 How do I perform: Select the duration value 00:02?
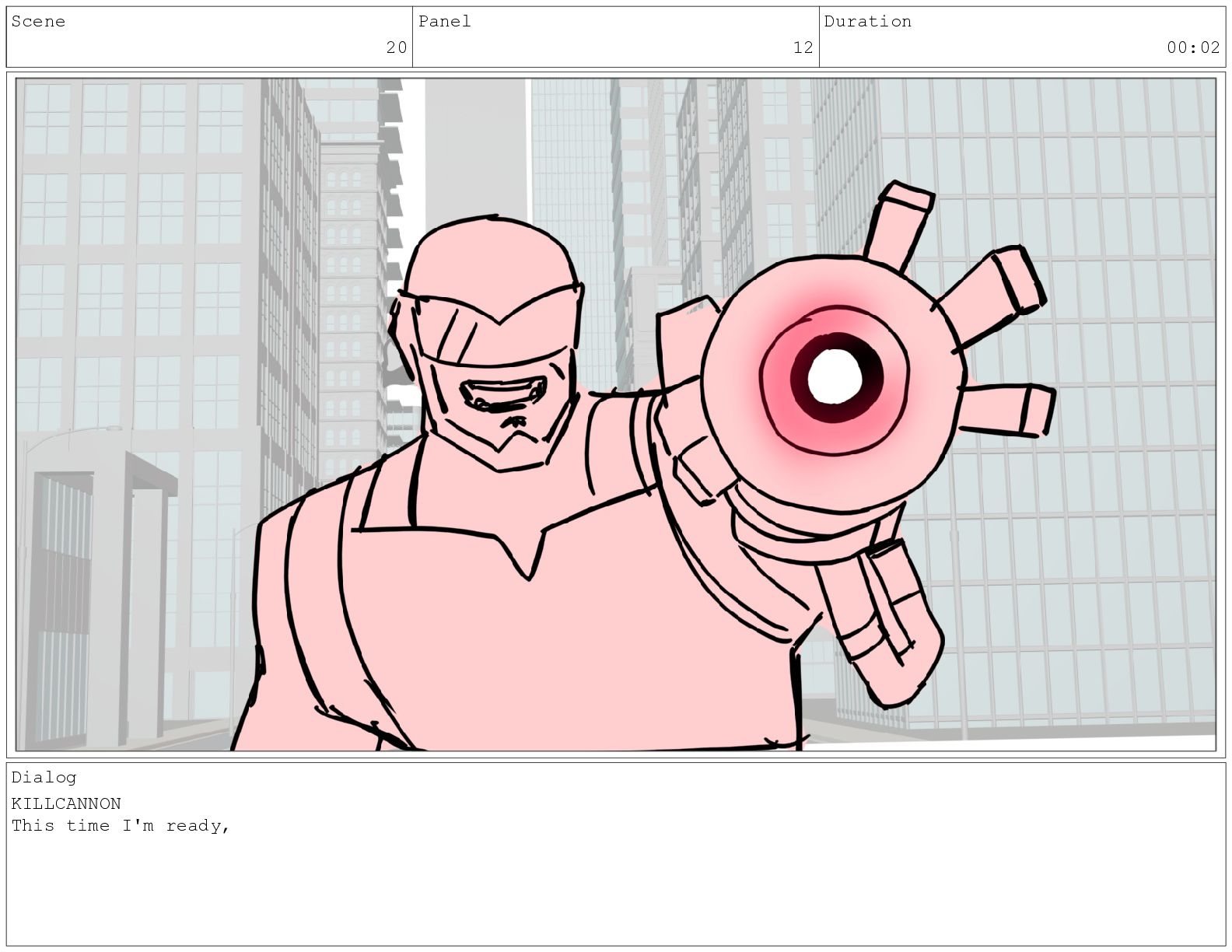point(1194,47)
